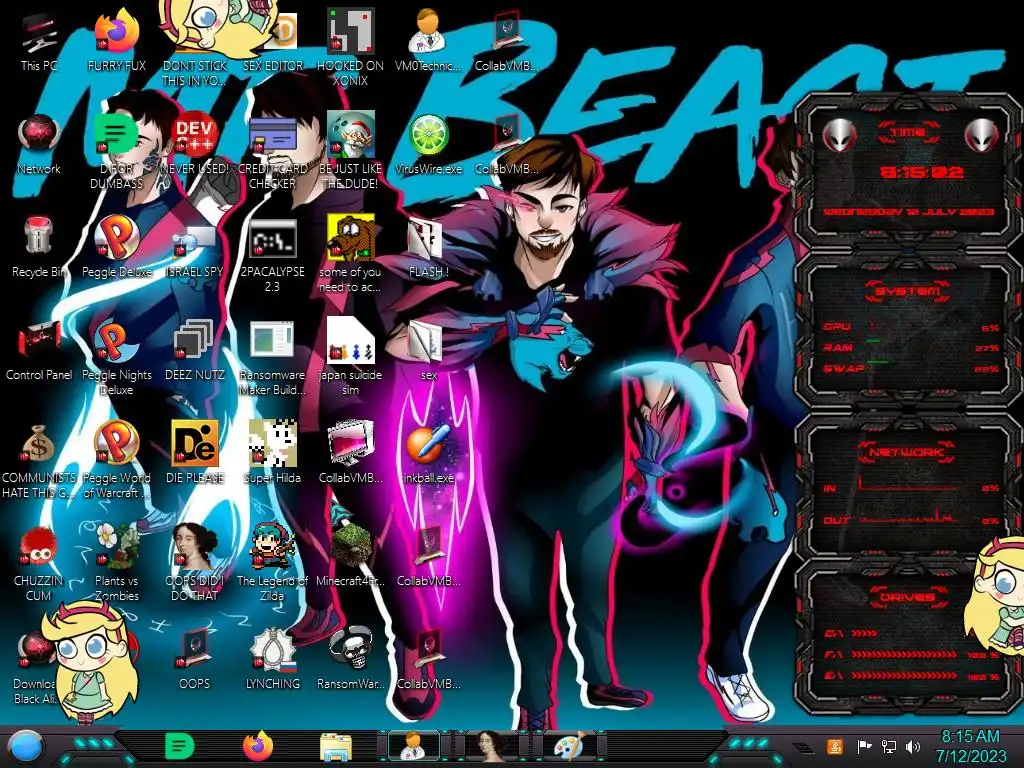Launch Peggle World of Warcraft
Viewport: 1024px width, 768px height.
click(117, 460)
